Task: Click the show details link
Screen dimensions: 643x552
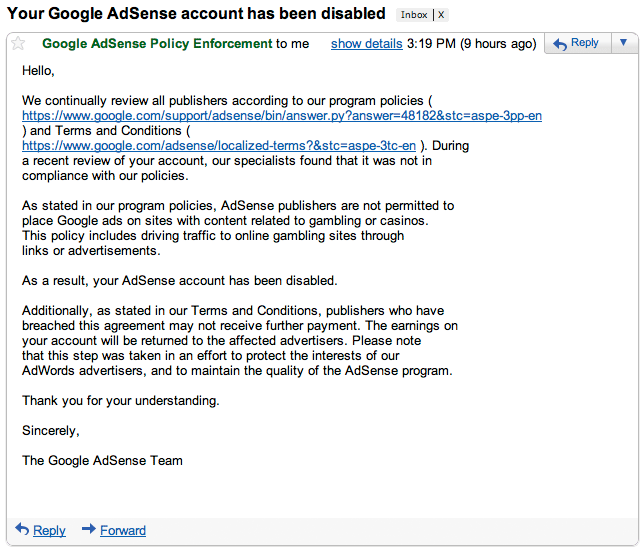Action: 367,43
